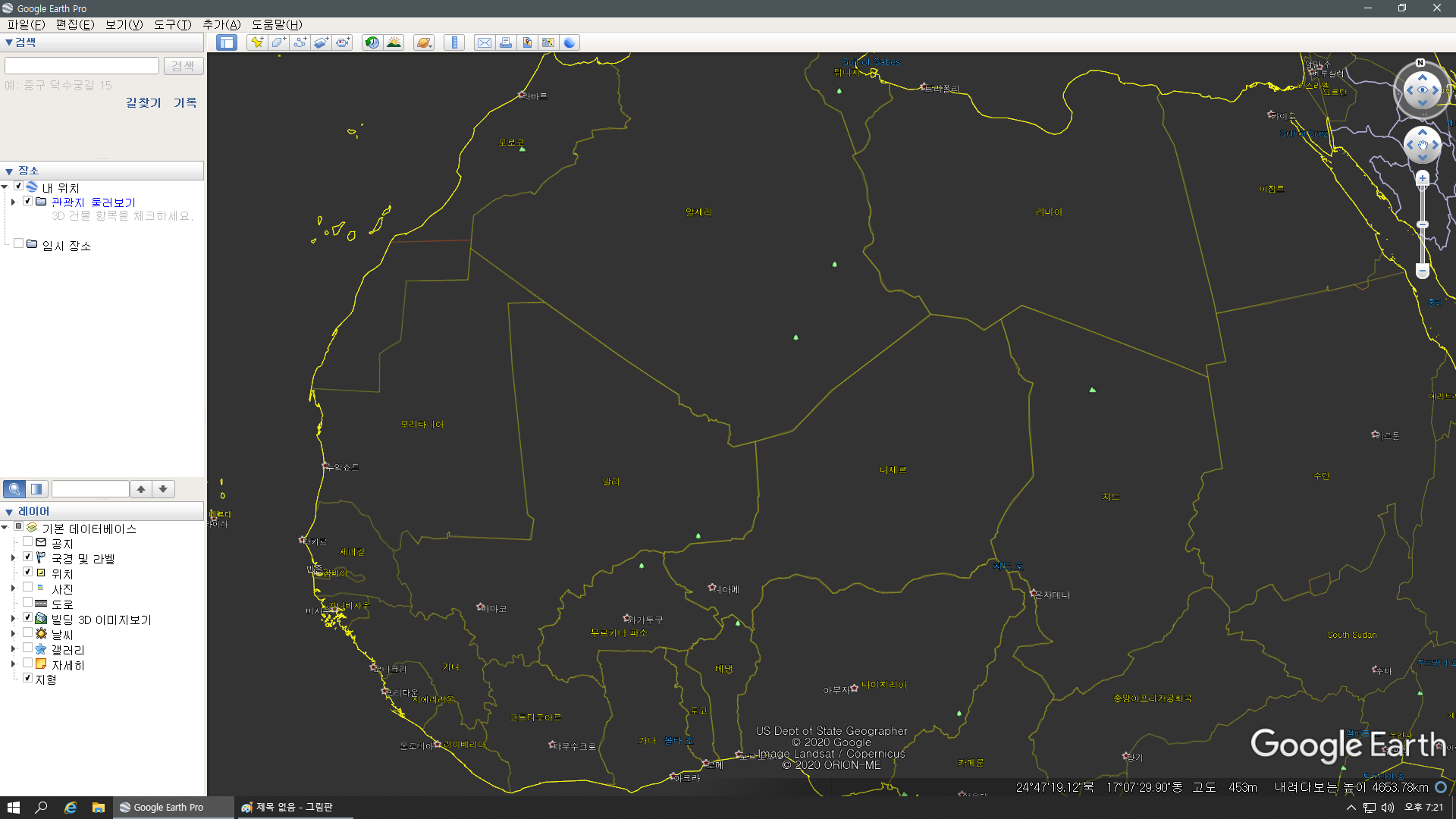Add a path using the toolbar

[x=300, y=42]
